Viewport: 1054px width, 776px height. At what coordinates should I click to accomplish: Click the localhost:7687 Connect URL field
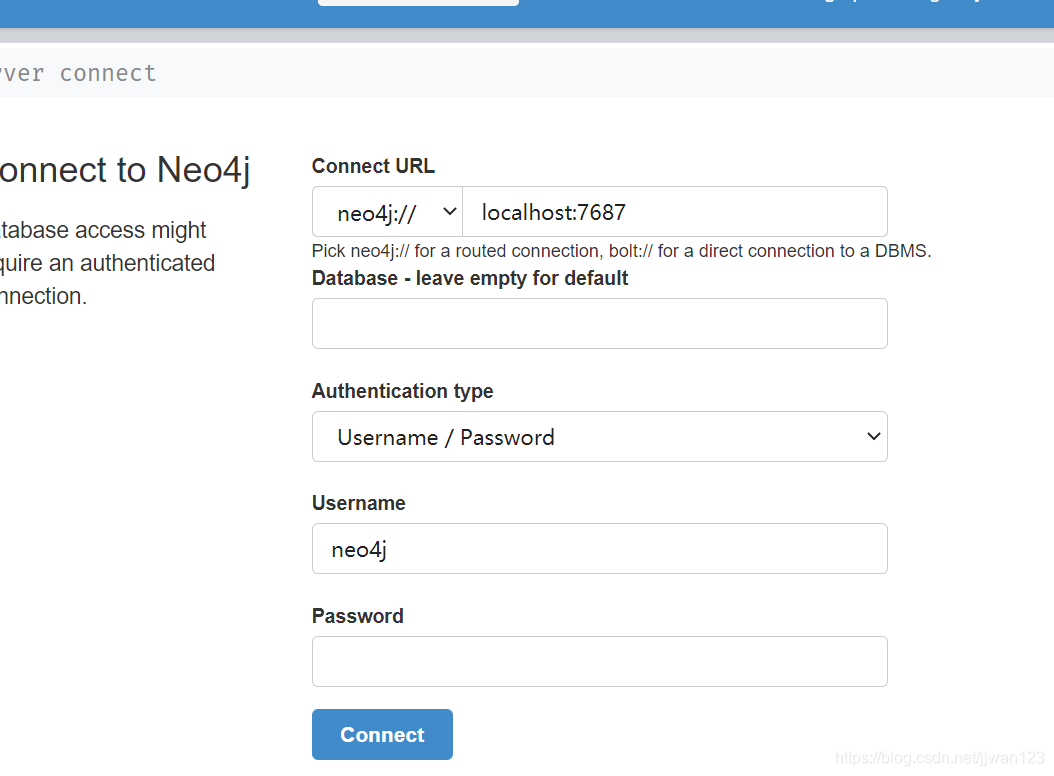coord(675,212)
